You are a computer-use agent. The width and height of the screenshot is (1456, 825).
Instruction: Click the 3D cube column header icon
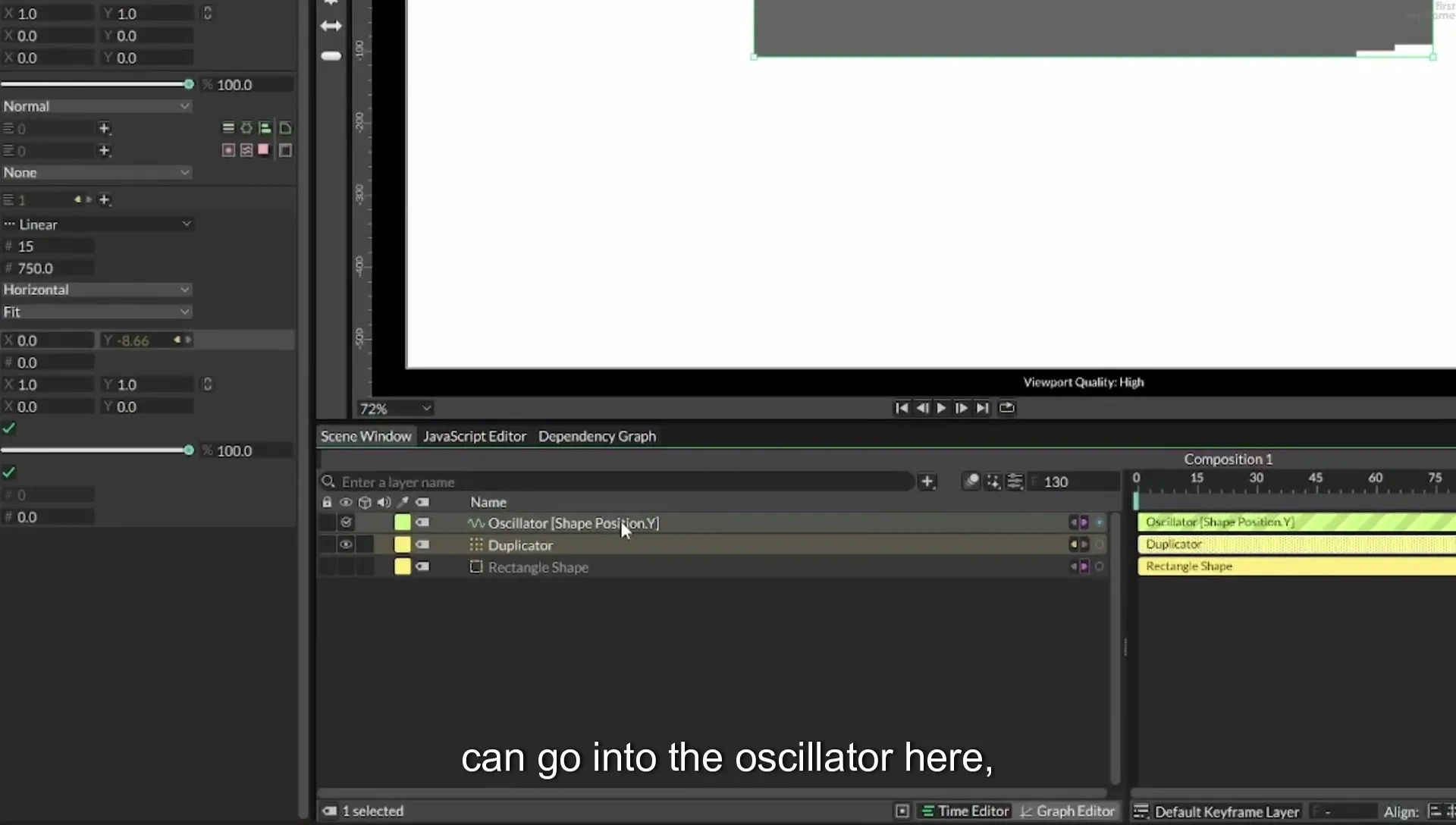coord(365,502)
